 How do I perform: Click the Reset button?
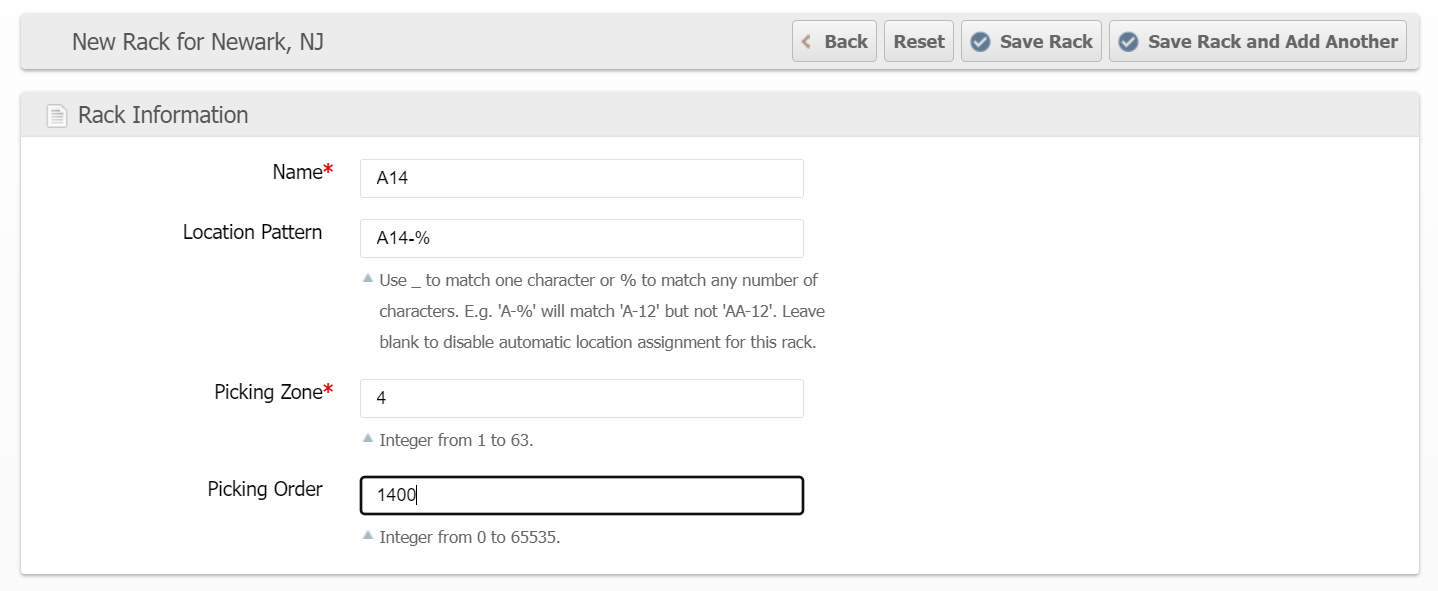click(918, 41)
